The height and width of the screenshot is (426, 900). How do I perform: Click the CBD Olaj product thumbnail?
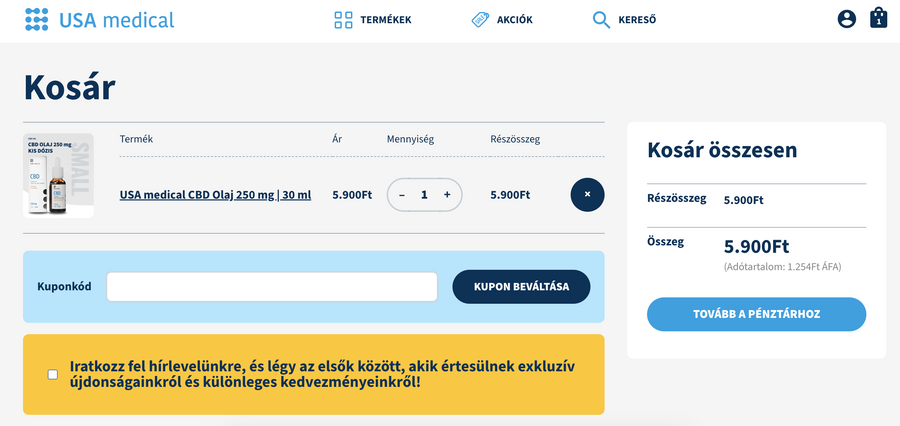[x=59, y=176]
